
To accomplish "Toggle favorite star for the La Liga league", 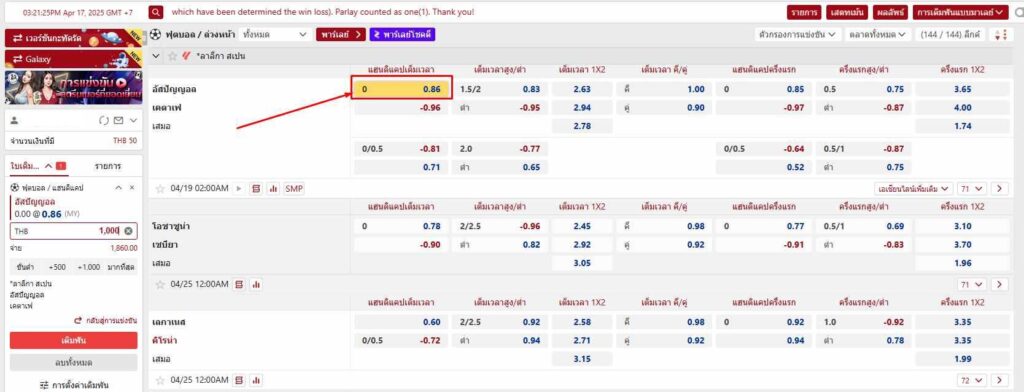I will pos(172,56).
